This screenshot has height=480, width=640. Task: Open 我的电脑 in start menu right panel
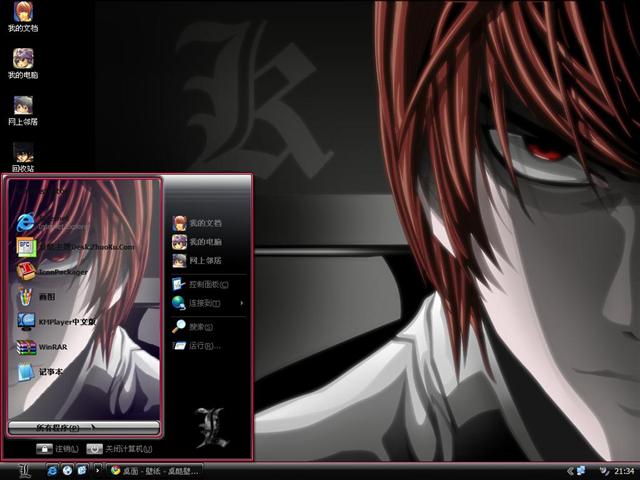pos(197,242)
